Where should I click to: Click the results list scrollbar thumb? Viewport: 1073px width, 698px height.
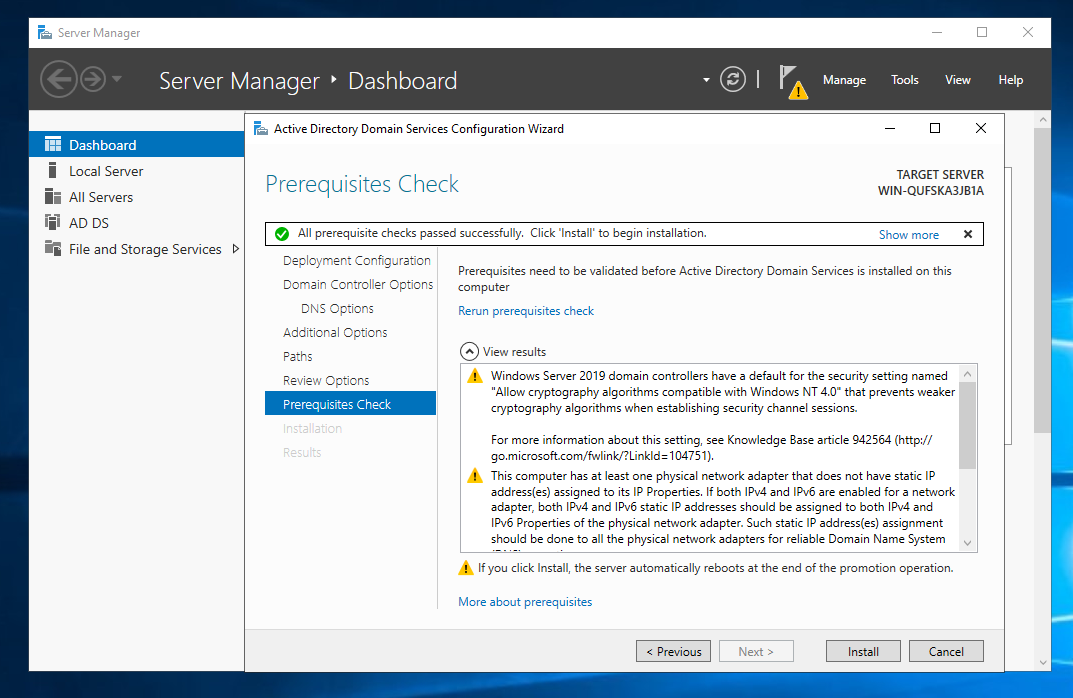tap(967, 426)
